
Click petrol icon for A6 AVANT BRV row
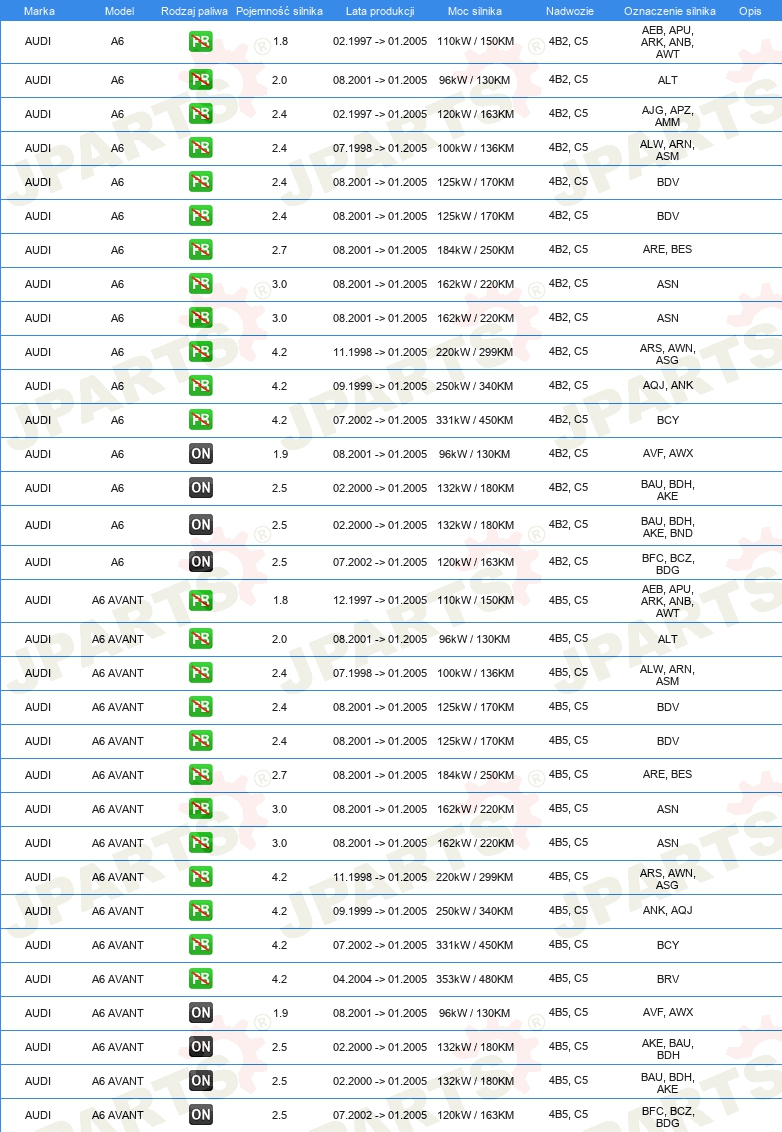click(x=201, y=979)
